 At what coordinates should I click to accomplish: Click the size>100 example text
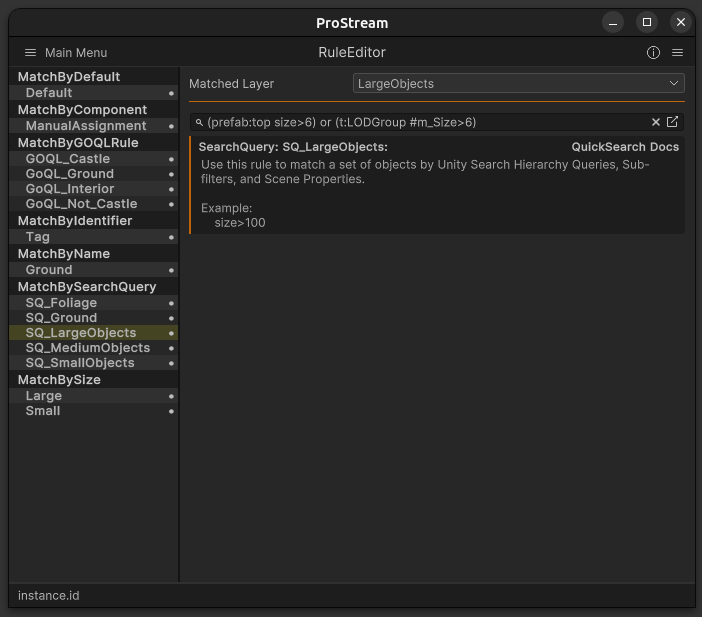(x=240, y=223)
